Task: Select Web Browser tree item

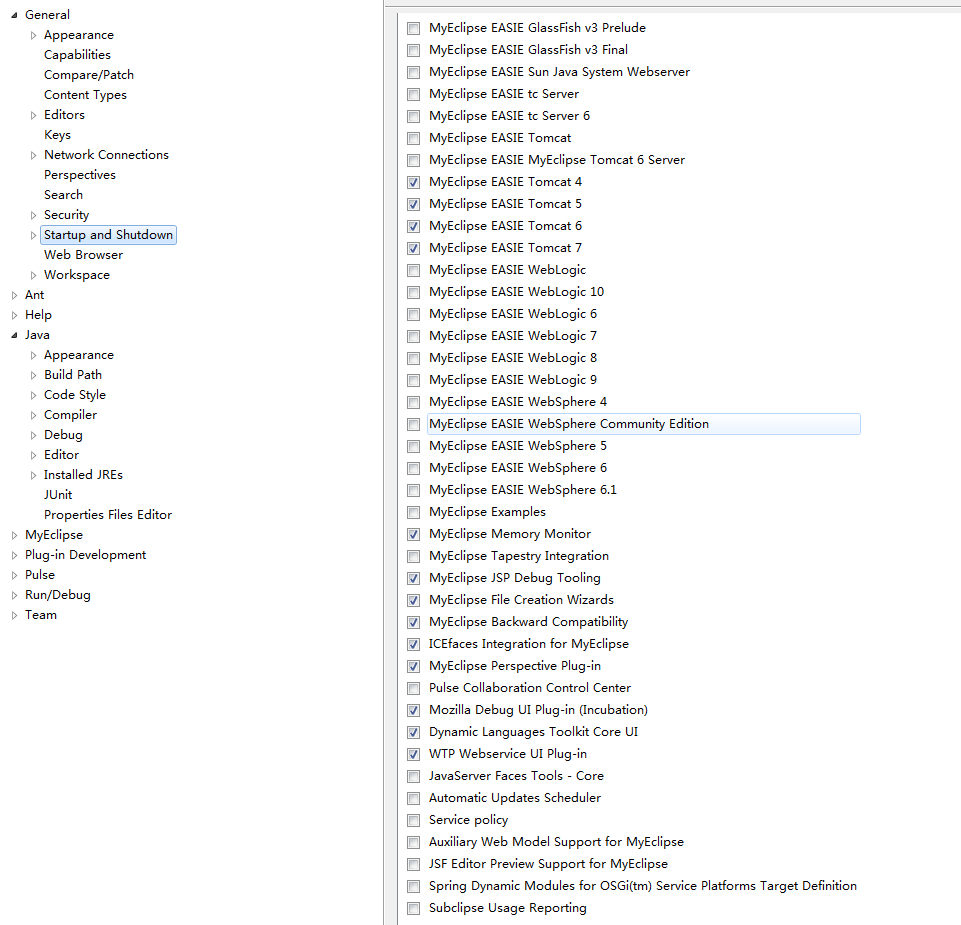Action: 83,255
